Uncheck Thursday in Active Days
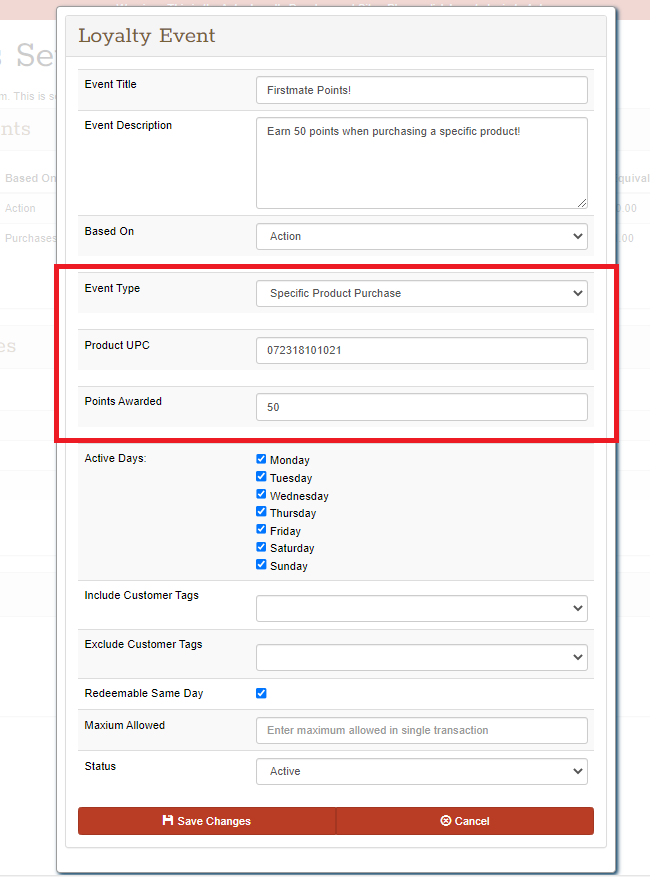The image size is (650, 877). [261, 512]
